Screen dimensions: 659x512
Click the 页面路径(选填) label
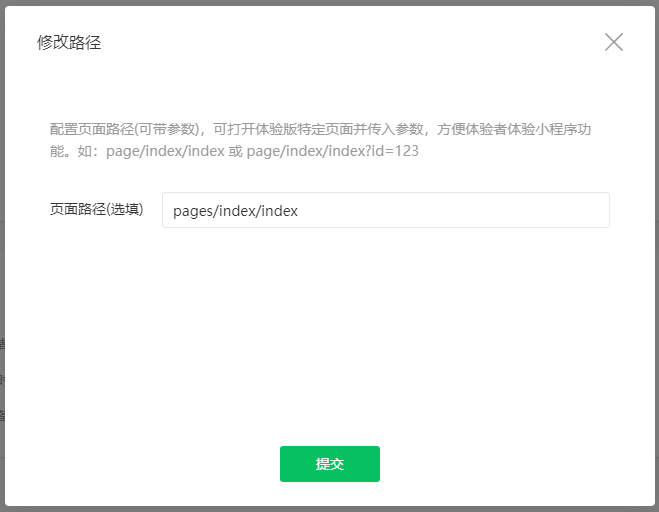coord(97,209)
